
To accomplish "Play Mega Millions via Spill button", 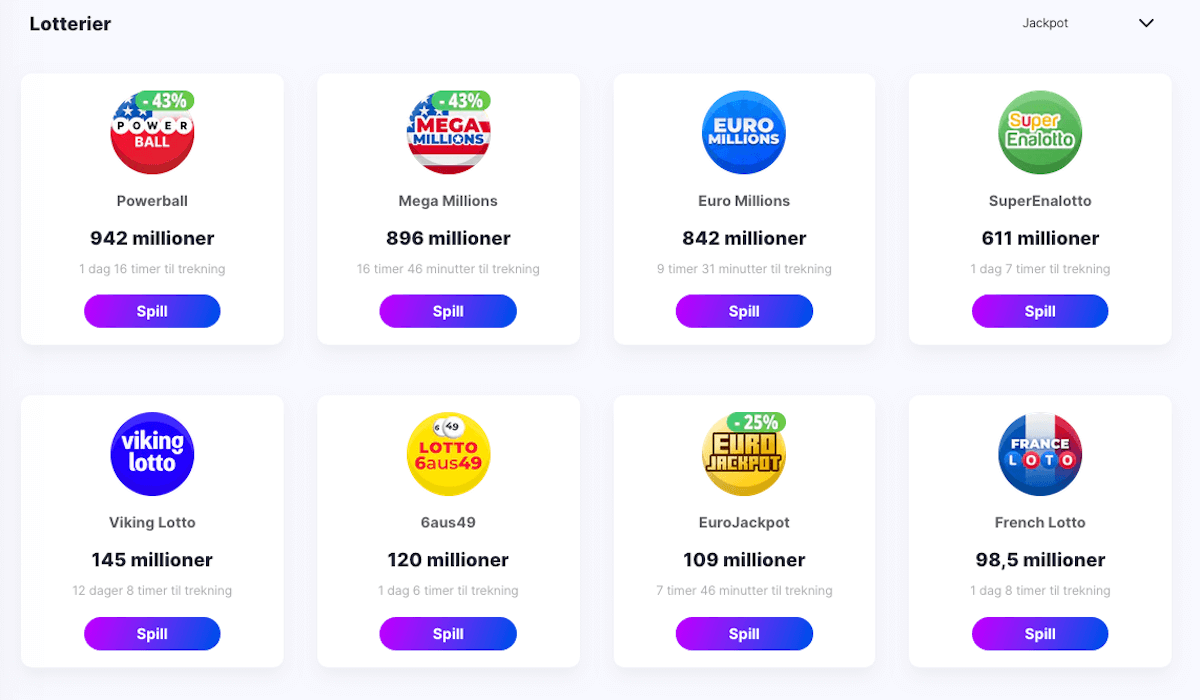I will [x=448, y=311].
